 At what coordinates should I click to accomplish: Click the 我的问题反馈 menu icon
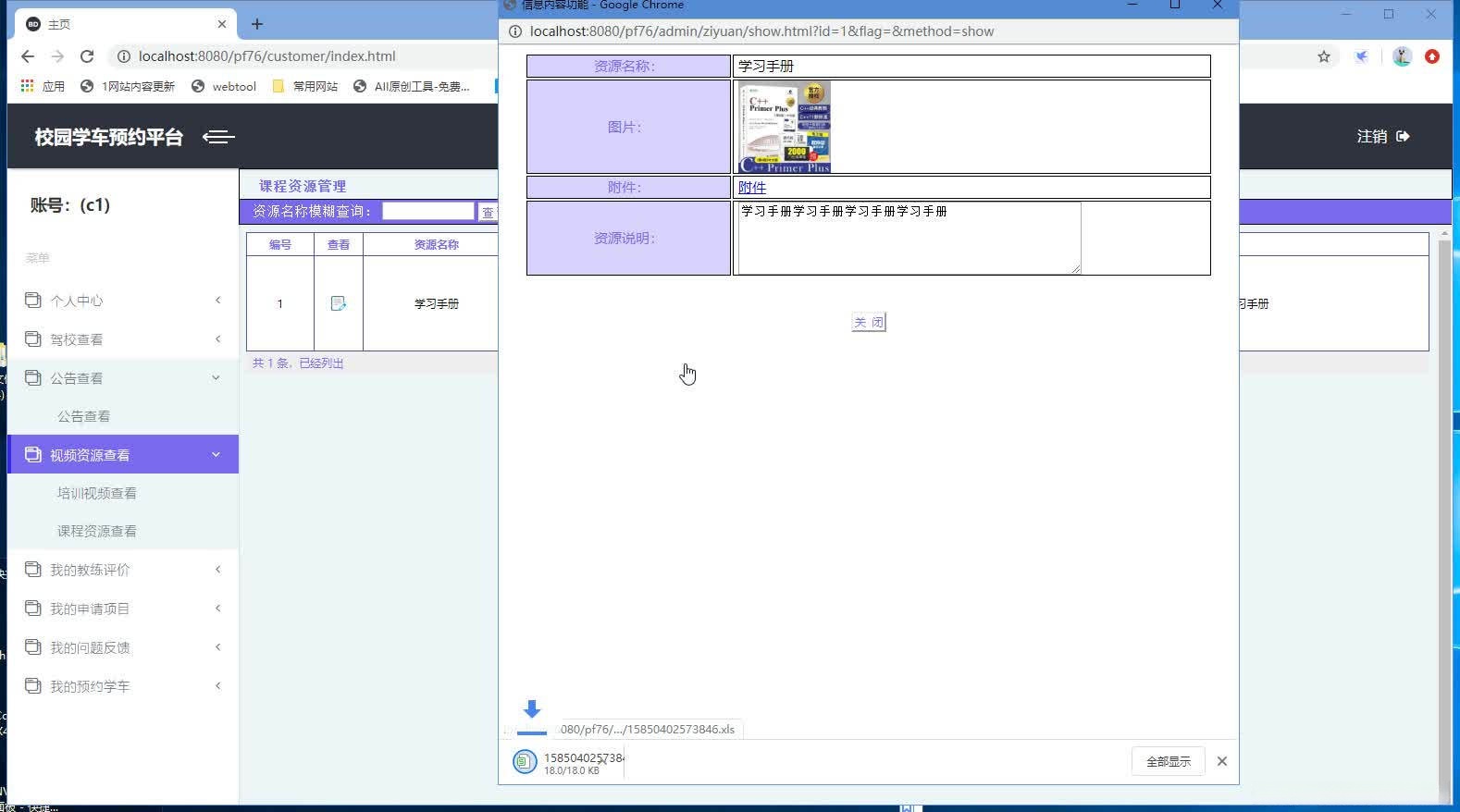click(x=33, y=646)
